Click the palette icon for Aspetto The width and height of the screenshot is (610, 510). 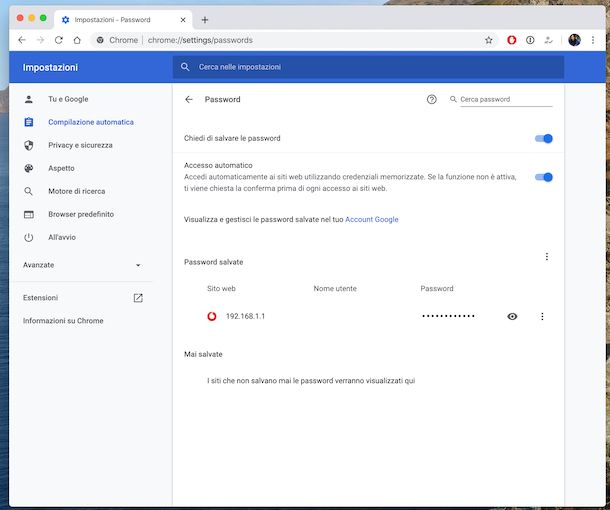[28, 168]
